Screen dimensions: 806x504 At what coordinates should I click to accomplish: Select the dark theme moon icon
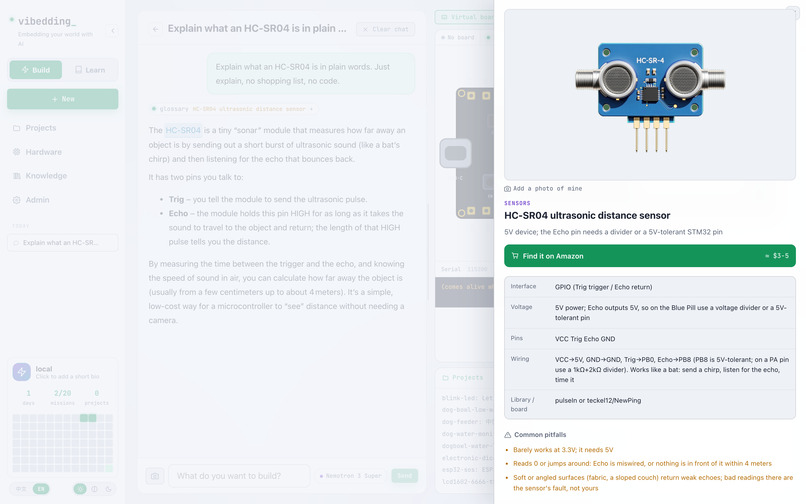pyautogui.click(x=108, y=489)
